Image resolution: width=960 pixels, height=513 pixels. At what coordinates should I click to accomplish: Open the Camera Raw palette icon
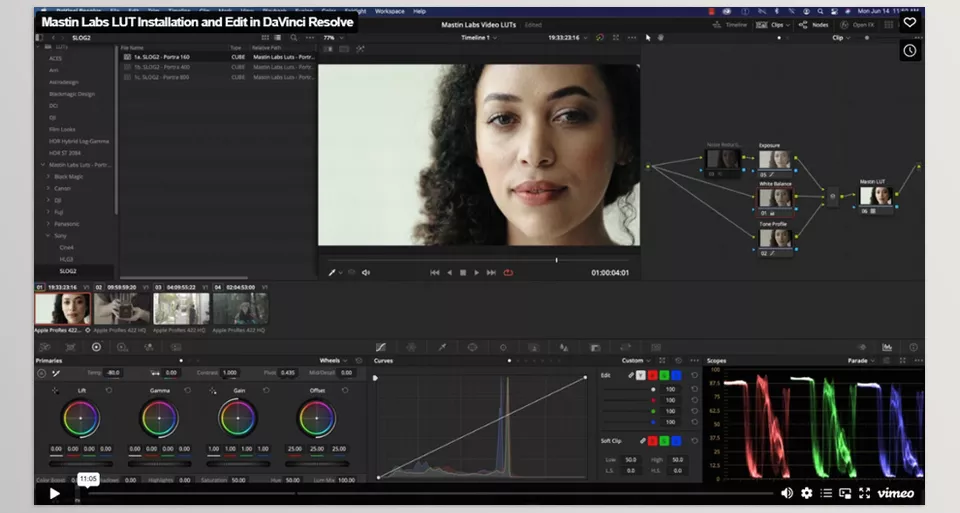(45, 347)
